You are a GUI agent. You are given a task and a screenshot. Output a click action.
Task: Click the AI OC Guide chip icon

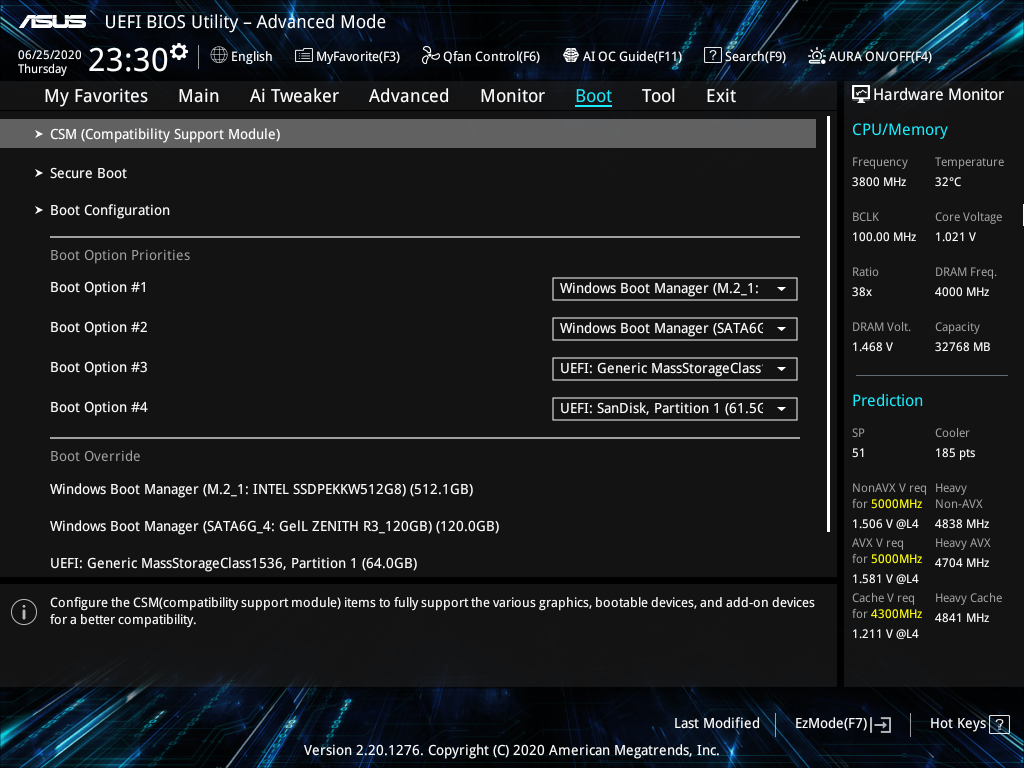(571, 56)
